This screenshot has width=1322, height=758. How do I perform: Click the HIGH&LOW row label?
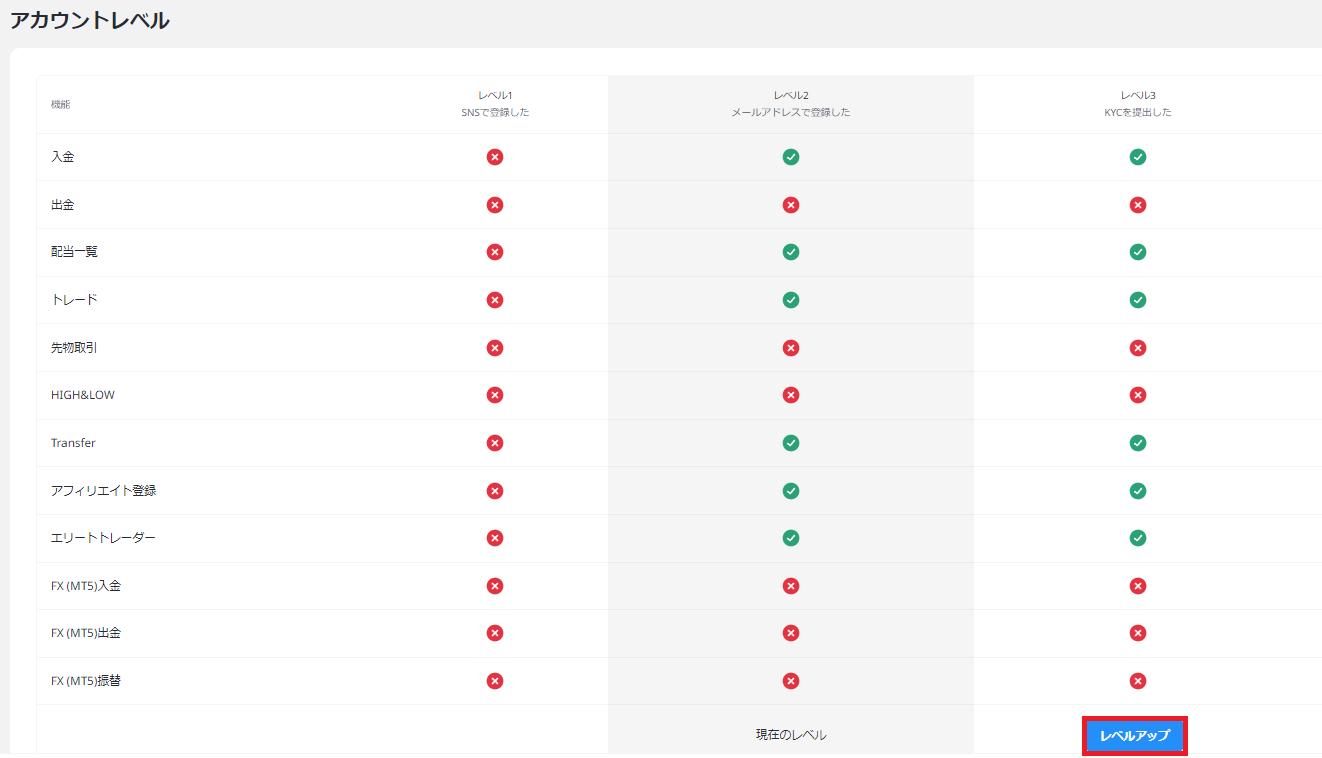pyautogui.click(x=83, y=395)
